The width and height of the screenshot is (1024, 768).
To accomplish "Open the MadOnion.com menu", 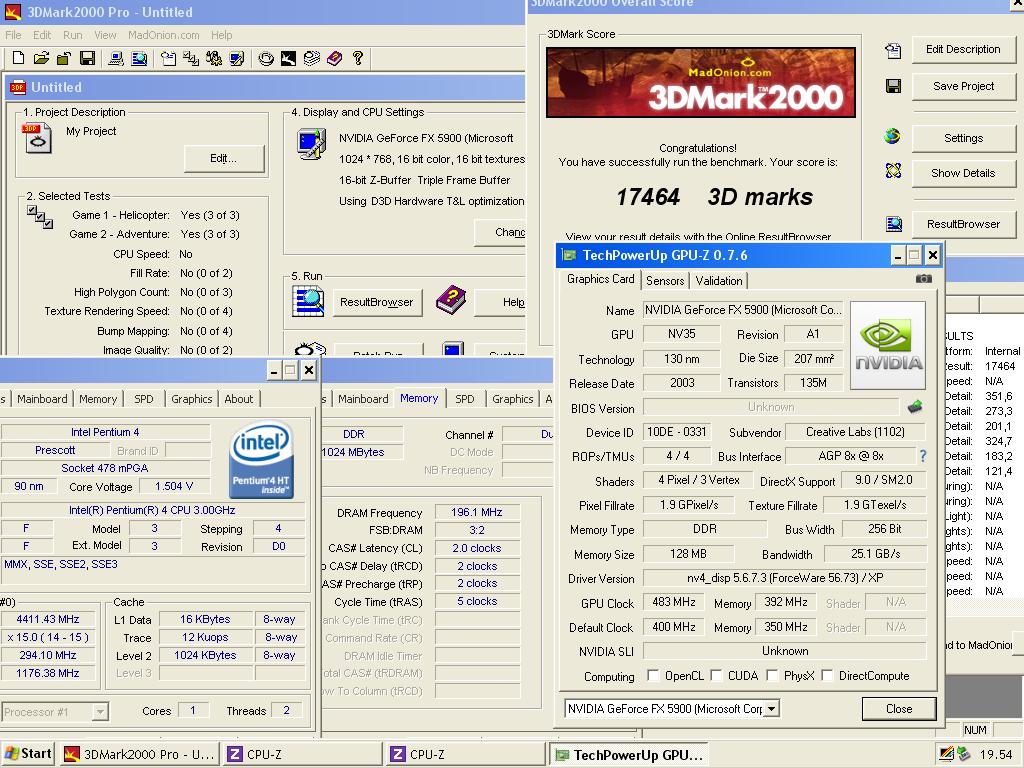I will (163, 35).
